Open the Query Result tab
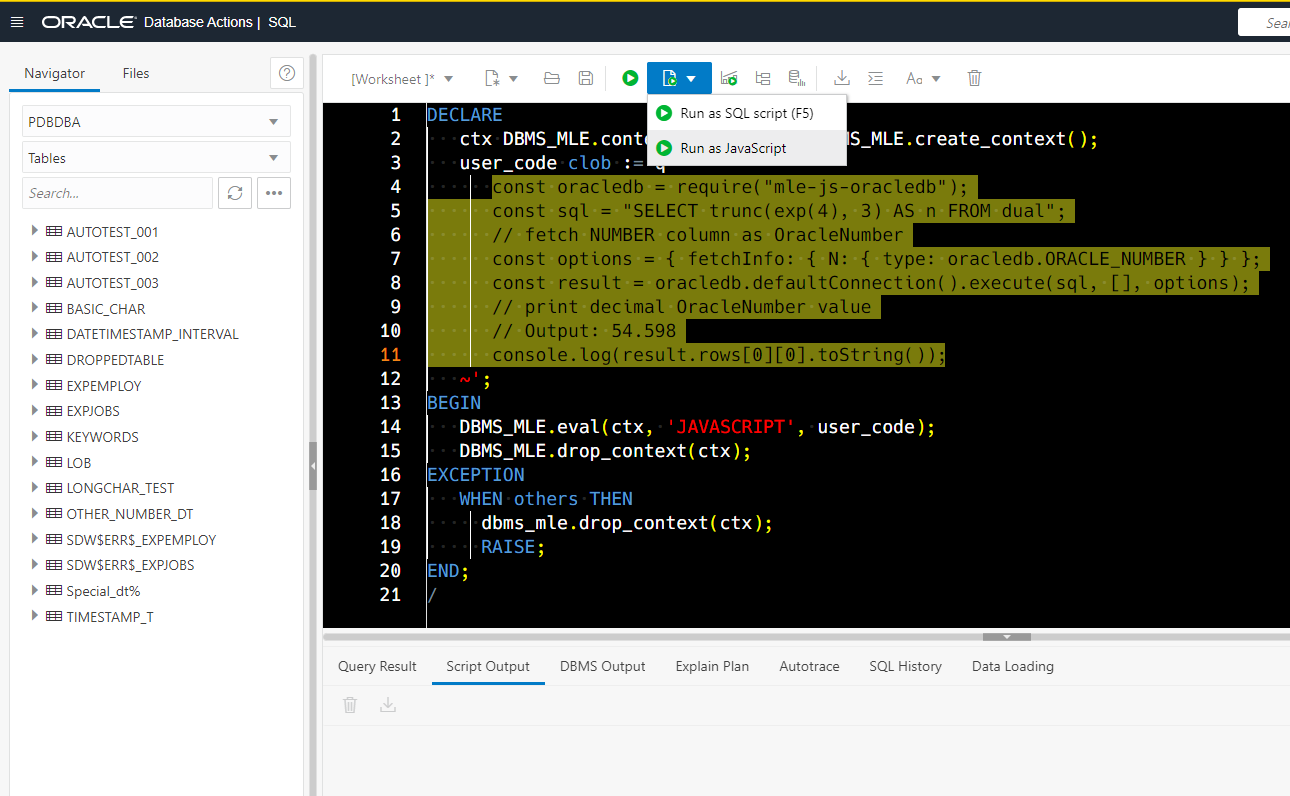1290x796 pixels. point(377,666)
